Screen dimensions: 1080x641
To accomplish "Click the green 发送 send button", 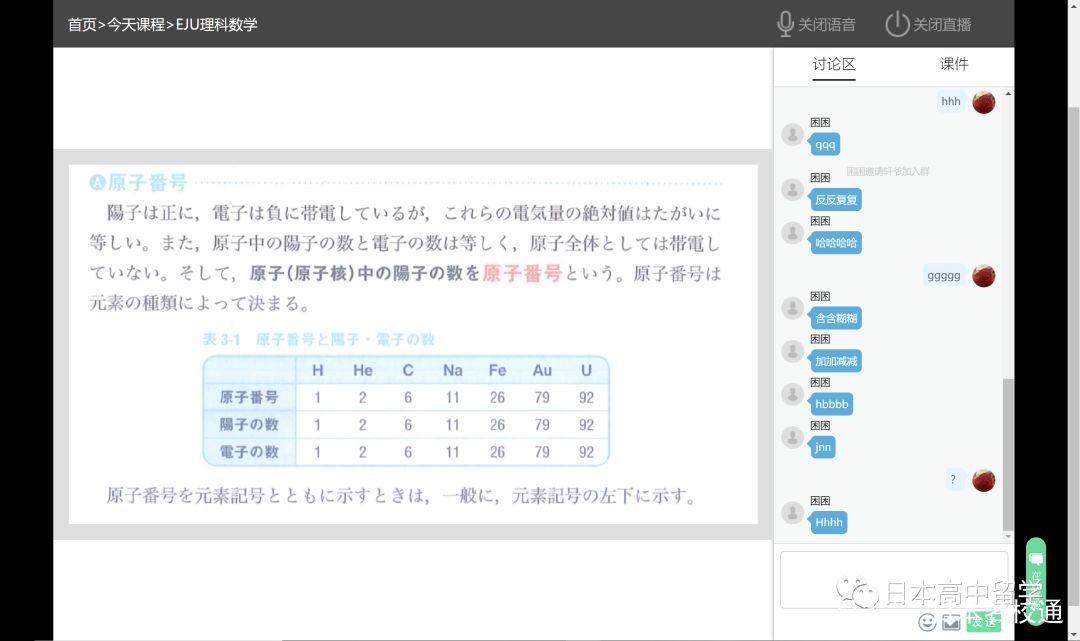I will tap(984, 620).
